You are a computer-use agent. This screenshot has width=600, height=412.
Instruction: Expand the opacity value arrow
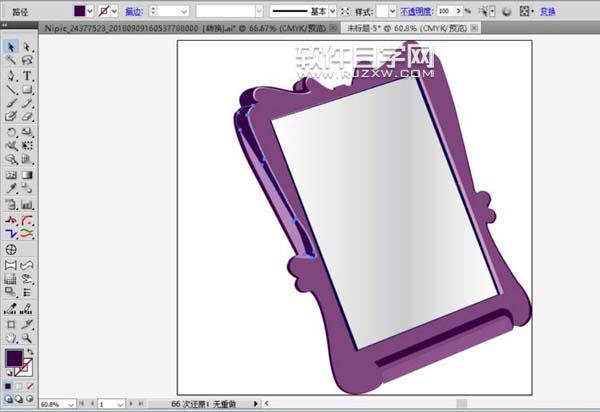coord(458,11)
